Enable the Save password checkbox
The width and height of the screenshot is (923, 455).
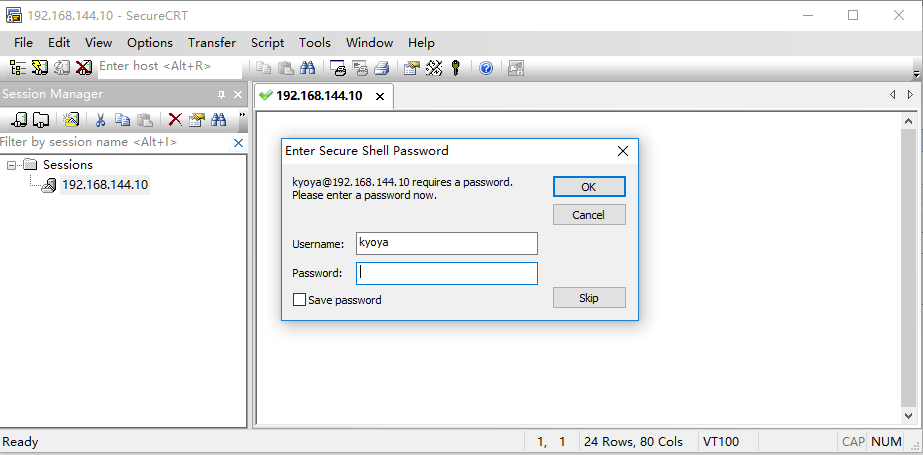click(299, 300)
